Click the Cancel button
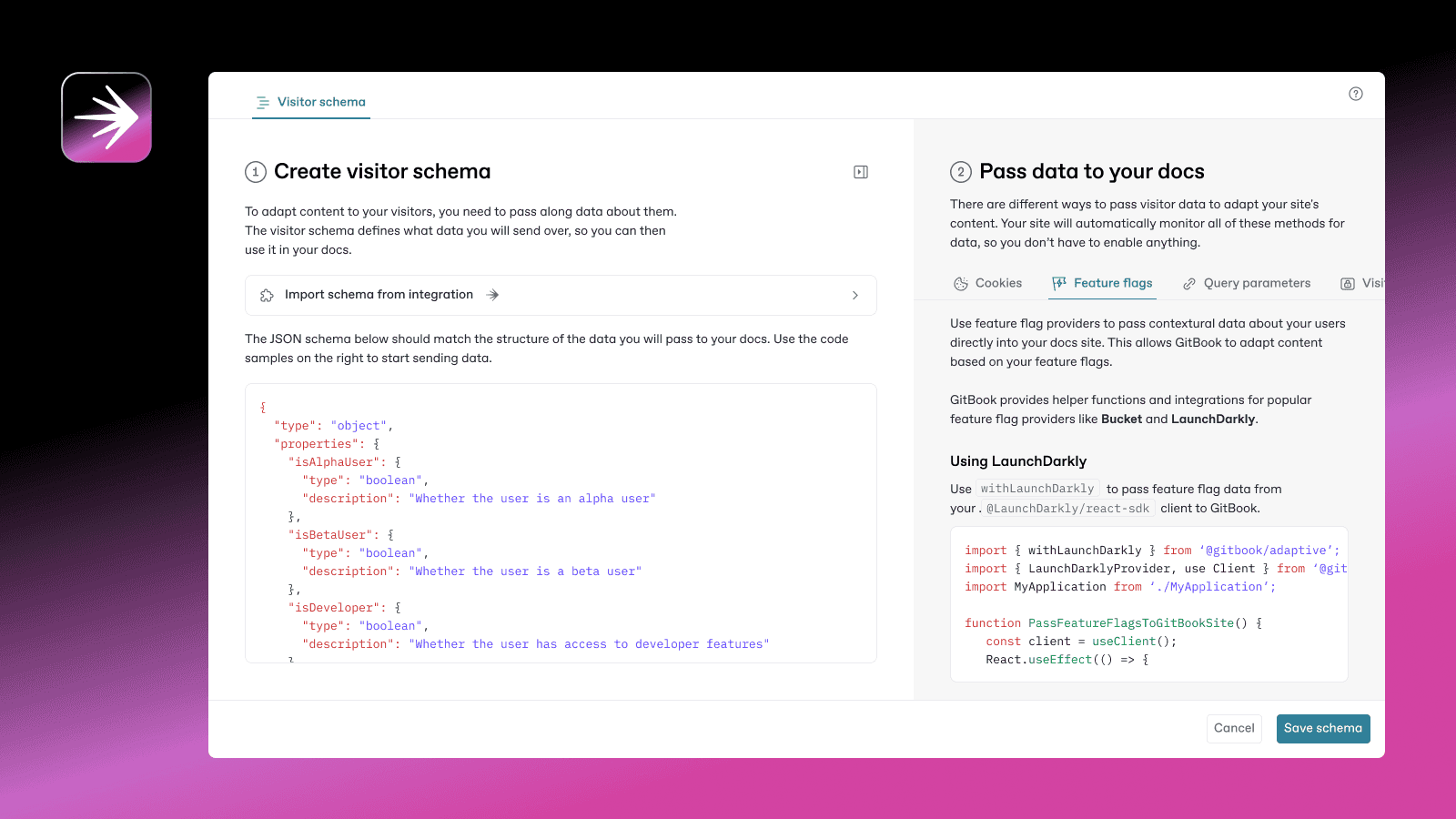The height and width of the screenshot is (819, 1456). (1234, 728)
